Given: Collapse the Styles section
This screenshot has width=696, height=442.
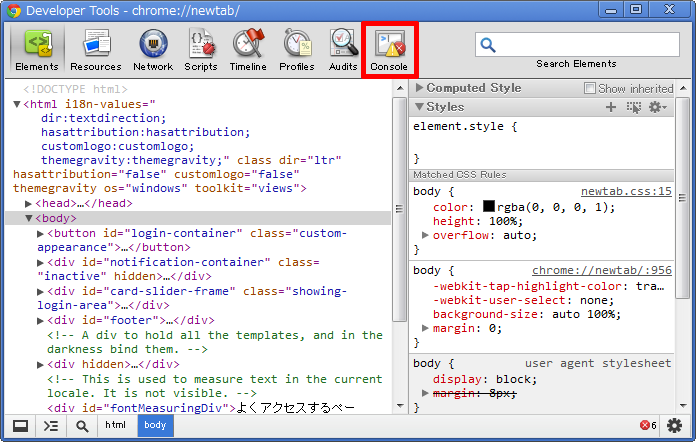Looking at the screenshot, I should (419, 107).
